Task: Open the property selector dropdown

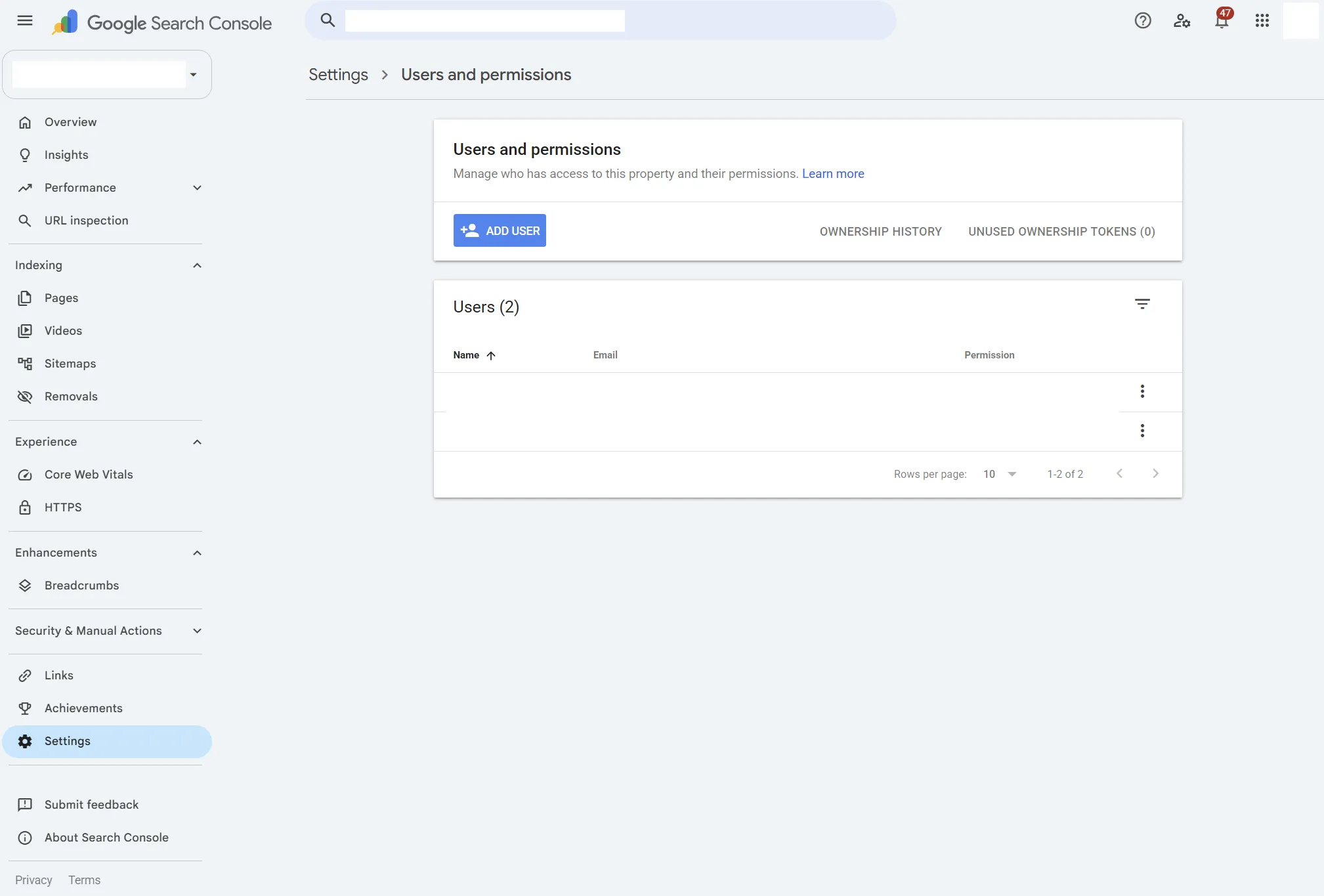Action: [107, 75]
